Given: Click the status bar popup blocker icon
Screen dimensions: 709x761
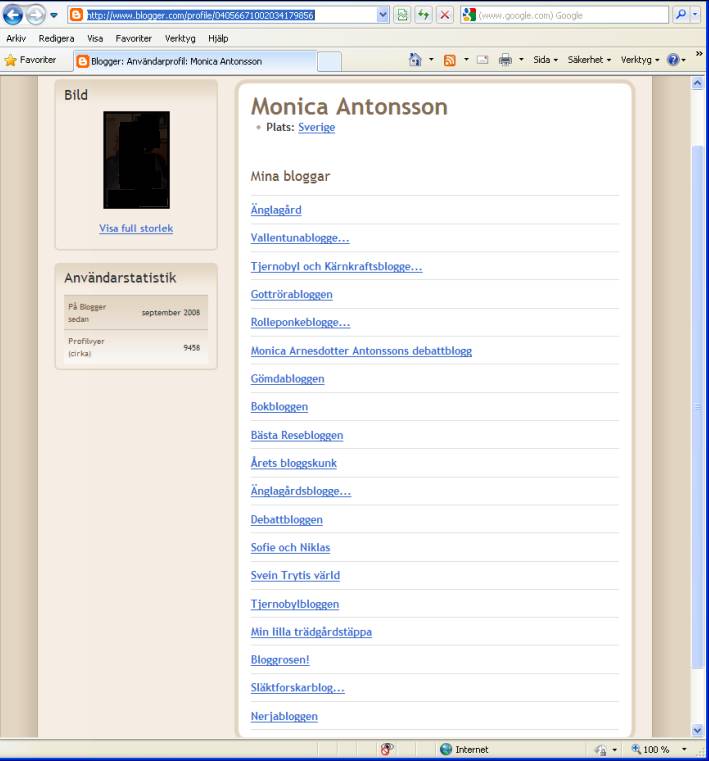Looking at the screenshot, I should (387, 749).
